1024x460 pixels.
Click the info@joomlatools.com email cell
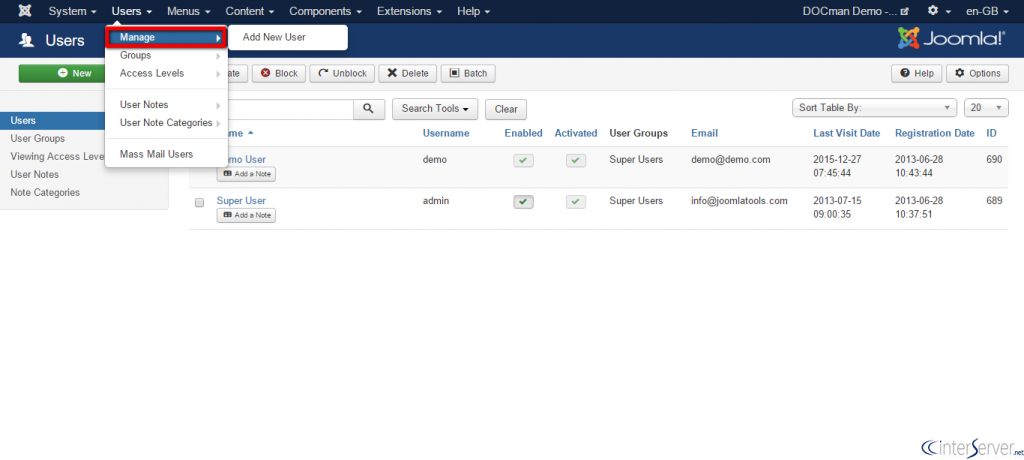tap(739, 201)
